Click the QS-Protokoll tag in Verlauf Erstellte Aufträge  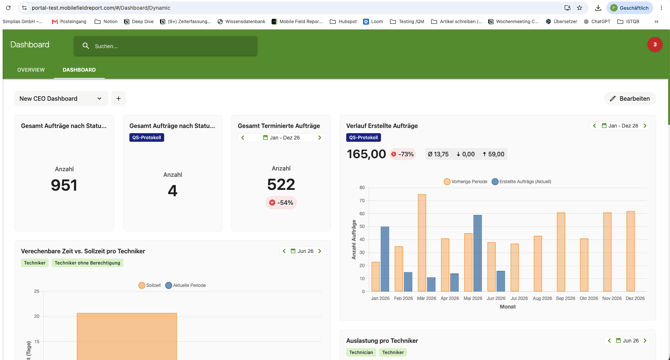[363, 138]
